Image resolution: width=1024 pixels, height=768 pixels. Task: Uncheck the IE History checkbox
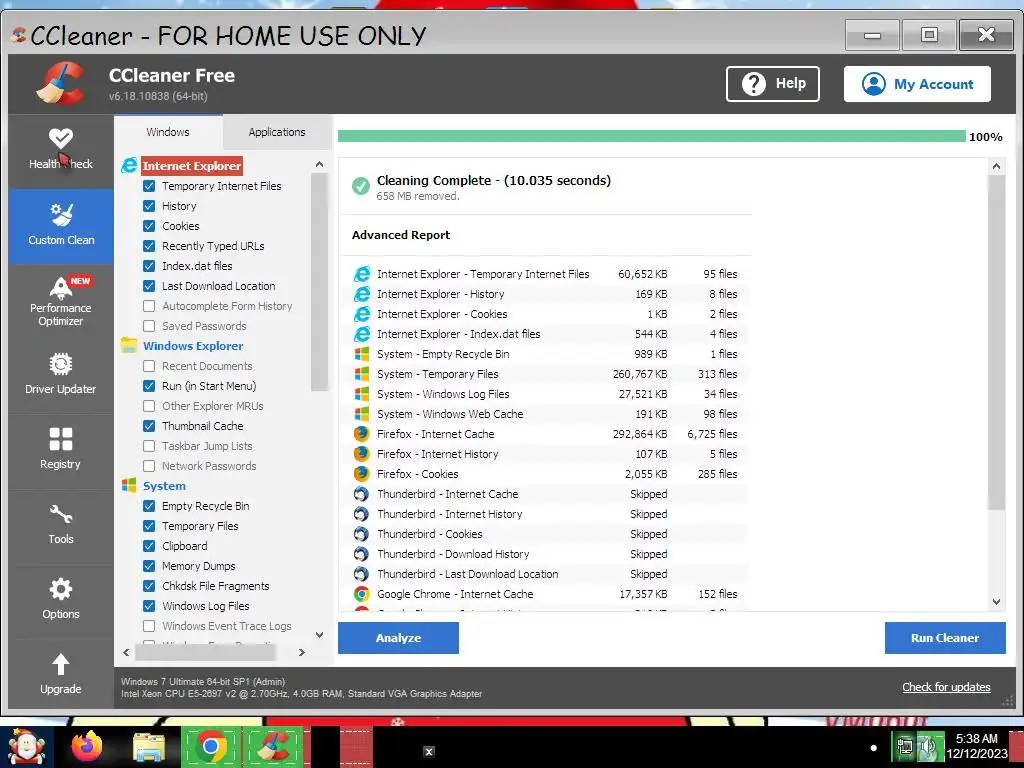[x=149, y=206]
